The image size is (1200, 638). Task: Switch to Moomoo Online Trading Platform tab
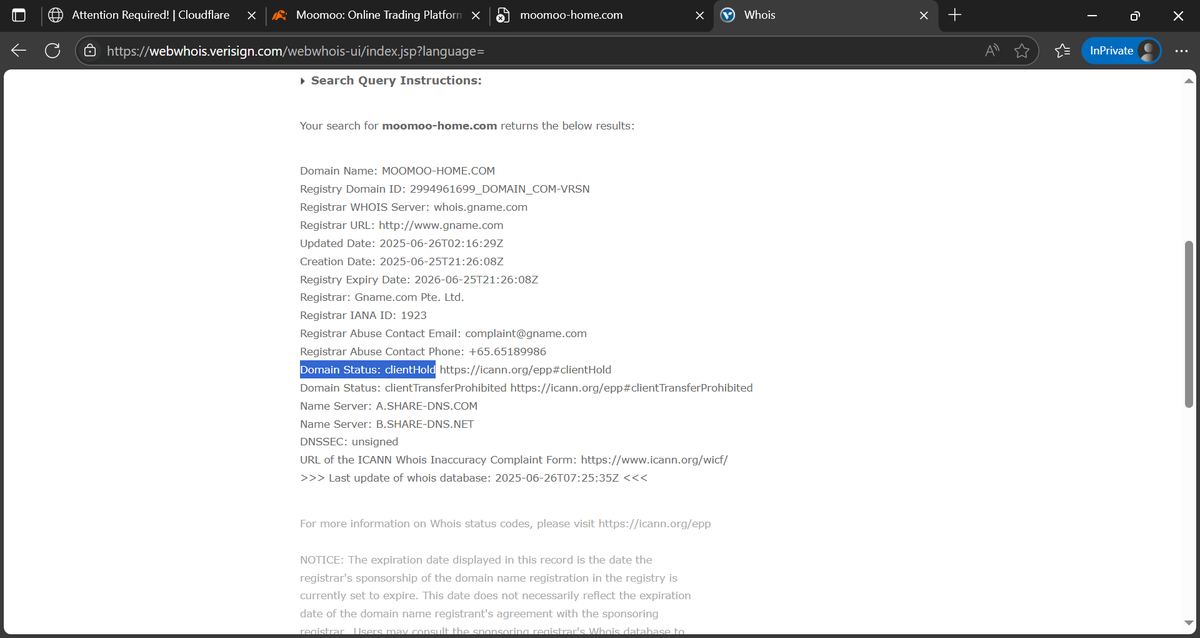pyautogui.click(x=375, y=15)
